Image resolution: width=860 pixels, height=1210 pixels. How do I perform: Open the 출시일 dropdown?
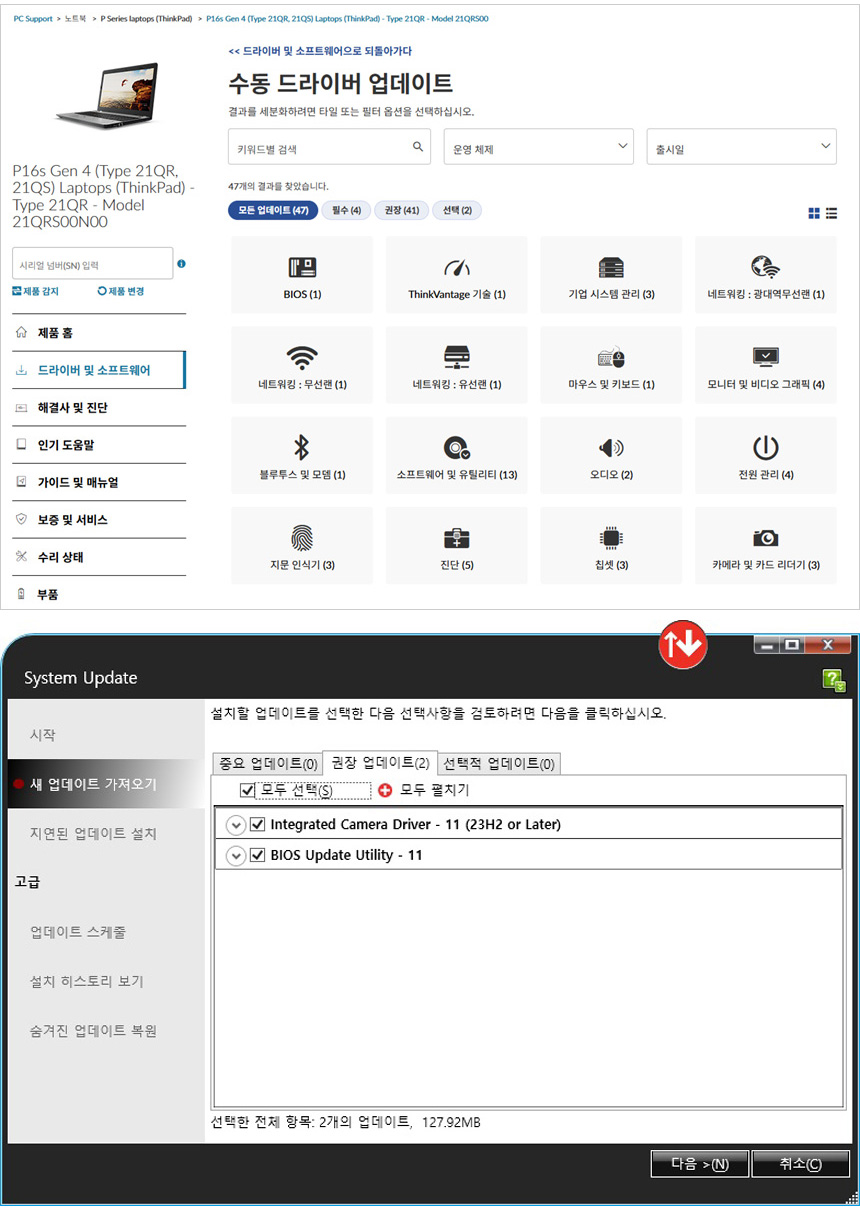(x=741, y=148)
